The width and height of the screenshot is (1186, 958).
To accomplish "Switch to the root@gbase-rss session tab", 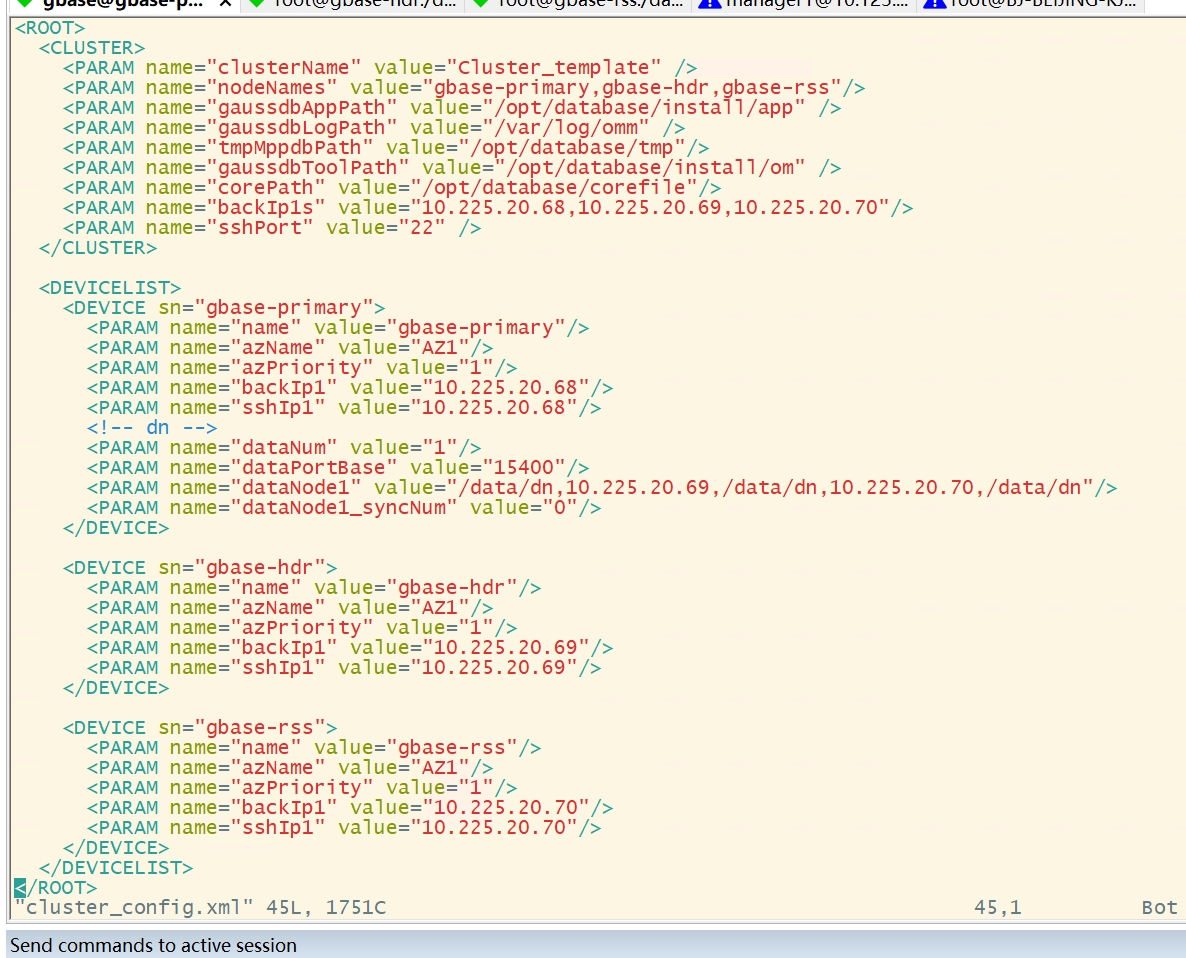I will pos(579,4).
